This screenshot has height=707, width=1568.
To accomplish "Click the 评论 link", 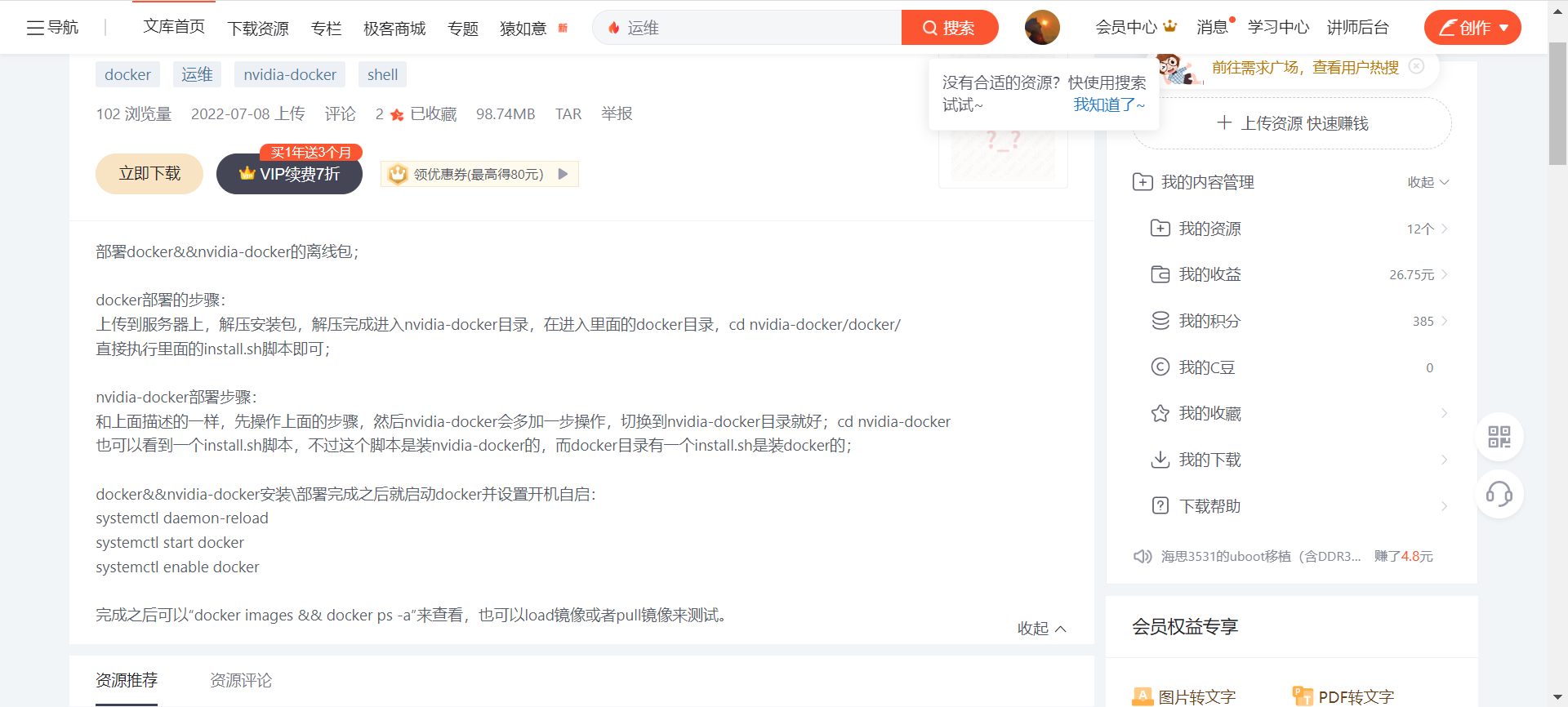I will pyautogui.click(x=341, y=113).
